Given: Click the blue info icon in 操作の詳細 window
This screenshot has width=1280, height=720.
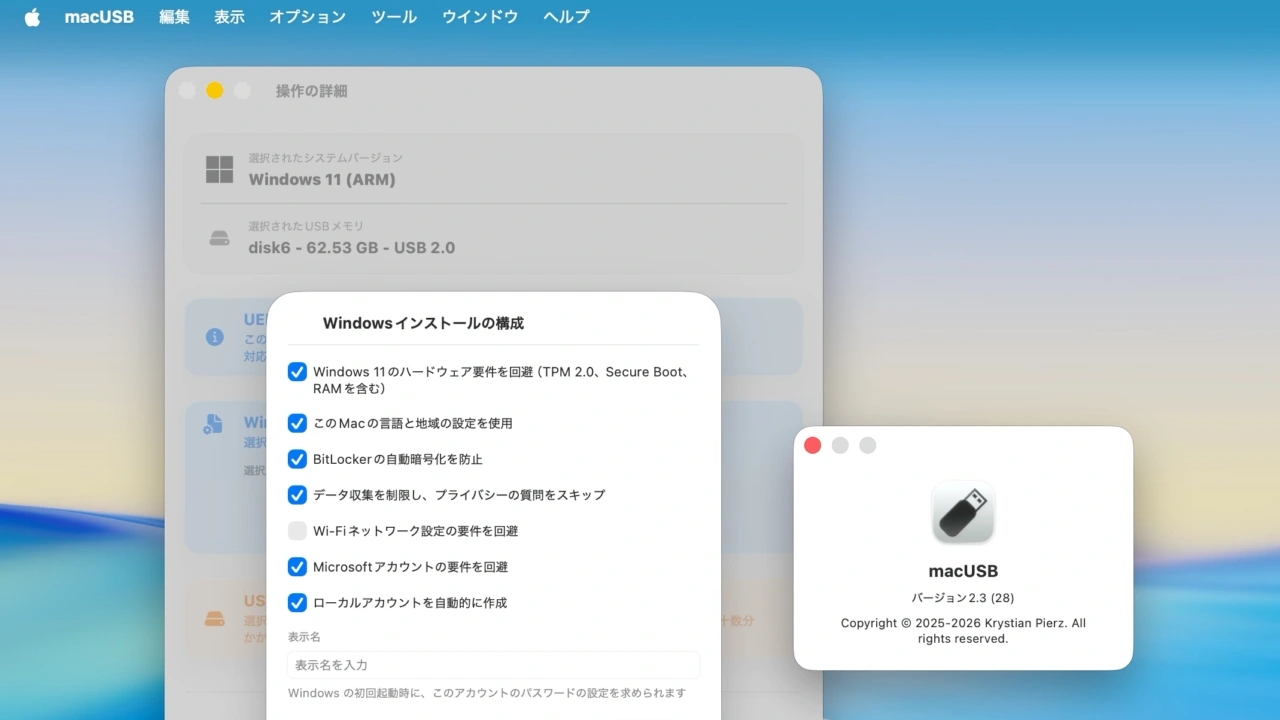Looking at the screenshot, I should pos(214,337).
